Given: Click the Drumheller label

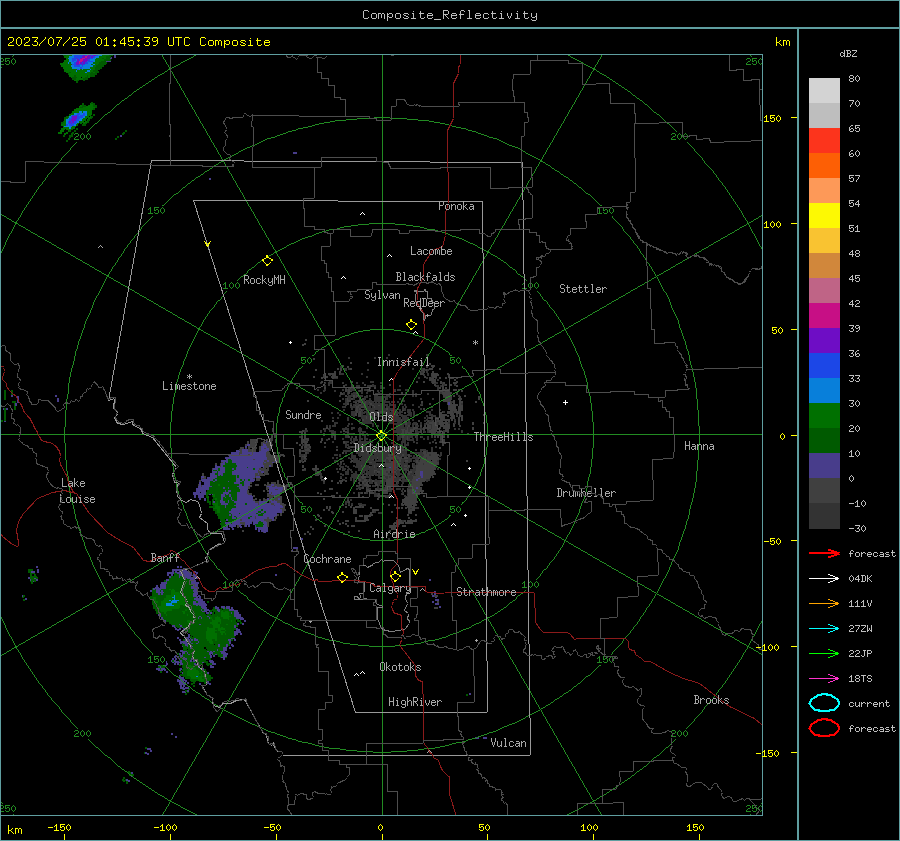Looking at the screenshot, I should [586, 493].
